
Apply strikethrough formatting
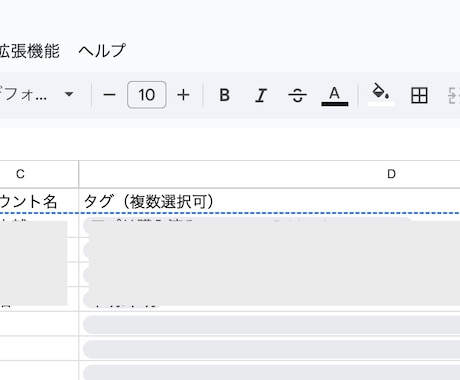pos(297,95)
